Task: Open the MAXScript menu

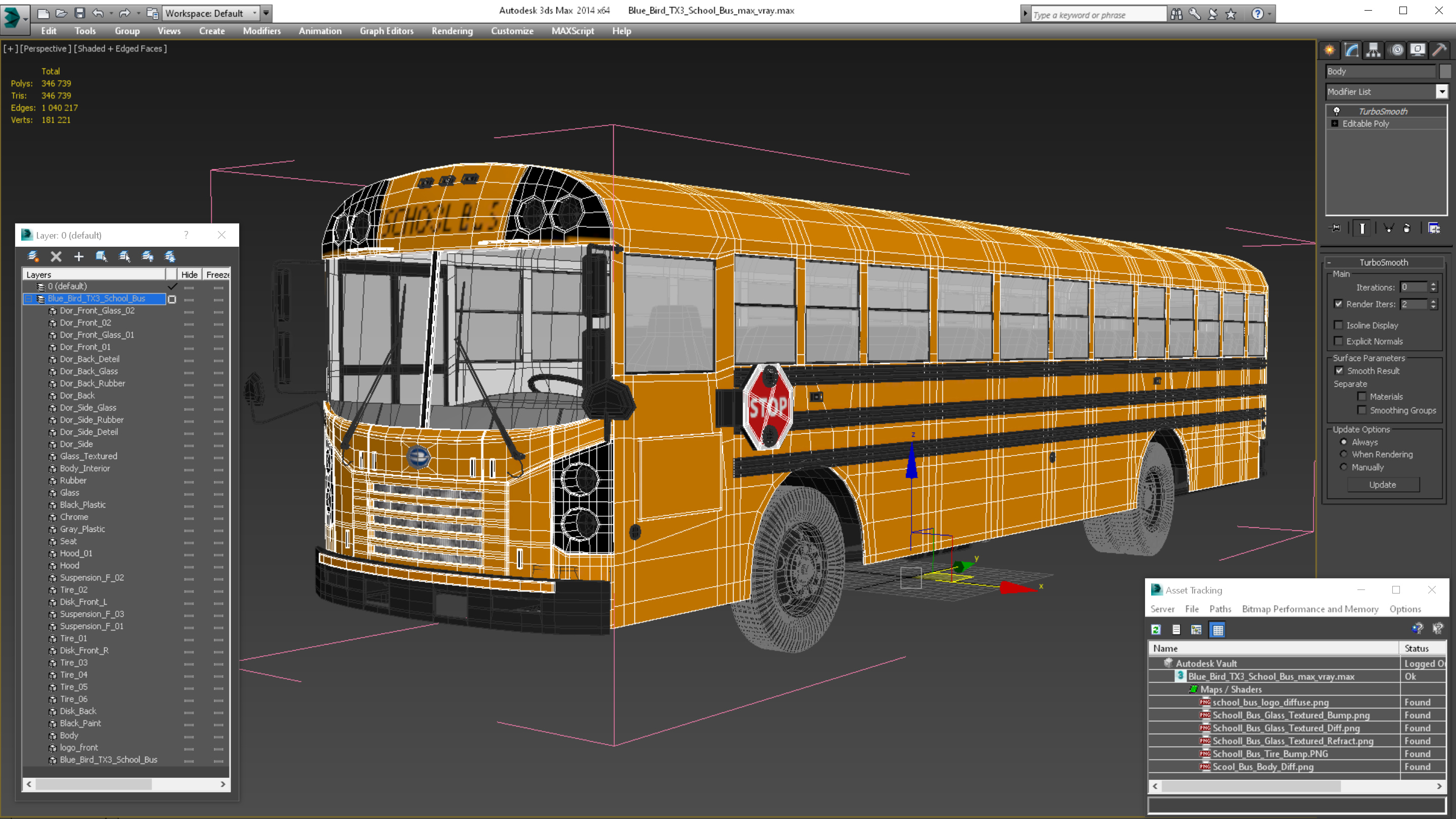Action: 573,31
